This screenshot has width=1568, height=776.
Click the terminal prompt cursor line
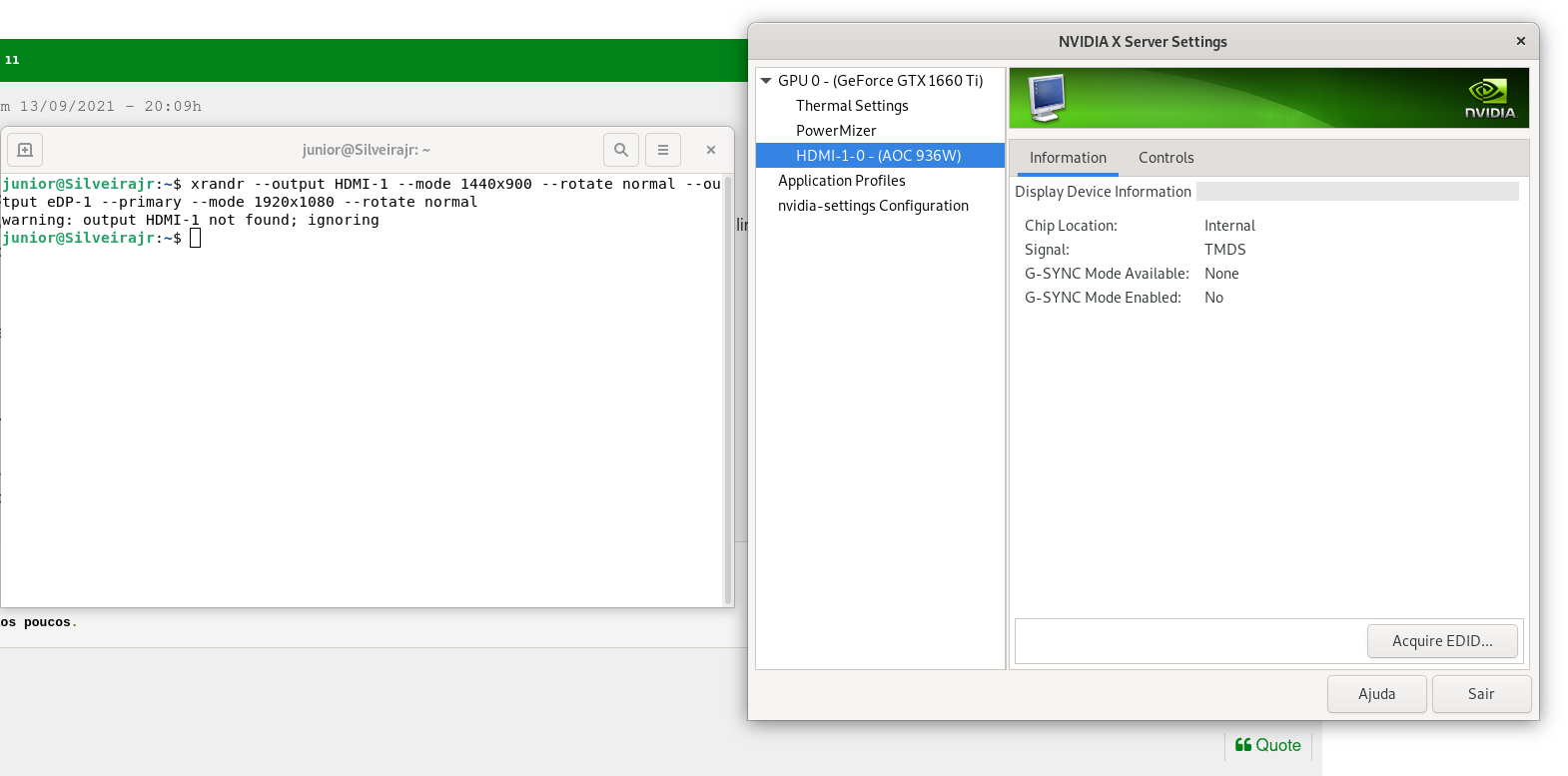(x=101, y=238)
